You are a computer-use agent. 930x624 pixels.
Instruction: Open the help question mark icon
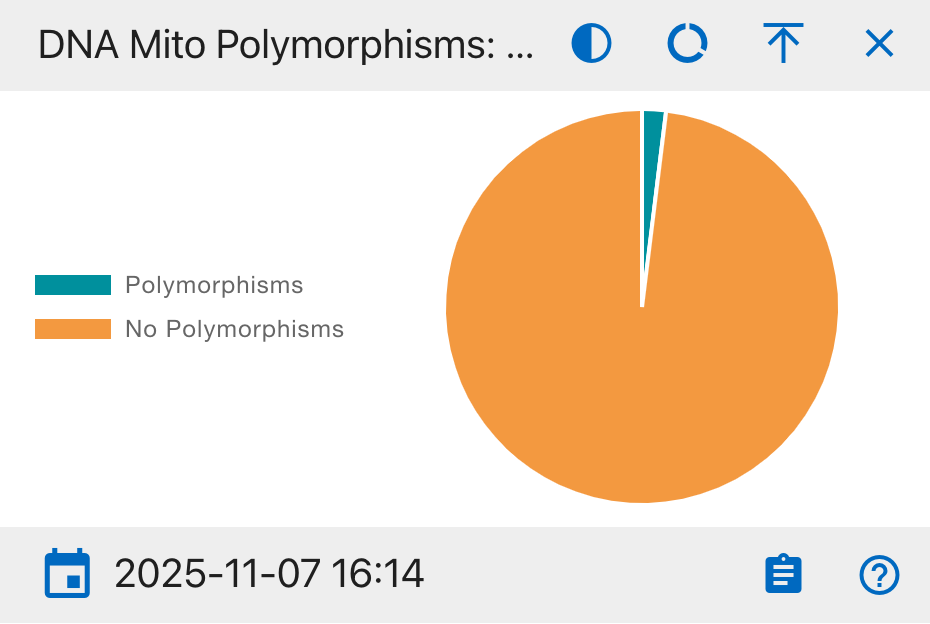point(879,574)
